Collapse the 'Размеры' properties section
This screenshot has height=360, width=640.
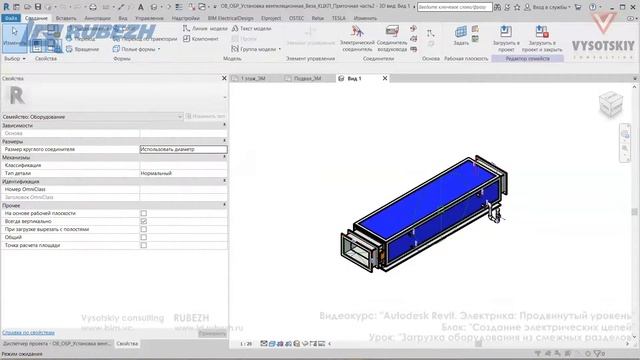tap(224, 141)
